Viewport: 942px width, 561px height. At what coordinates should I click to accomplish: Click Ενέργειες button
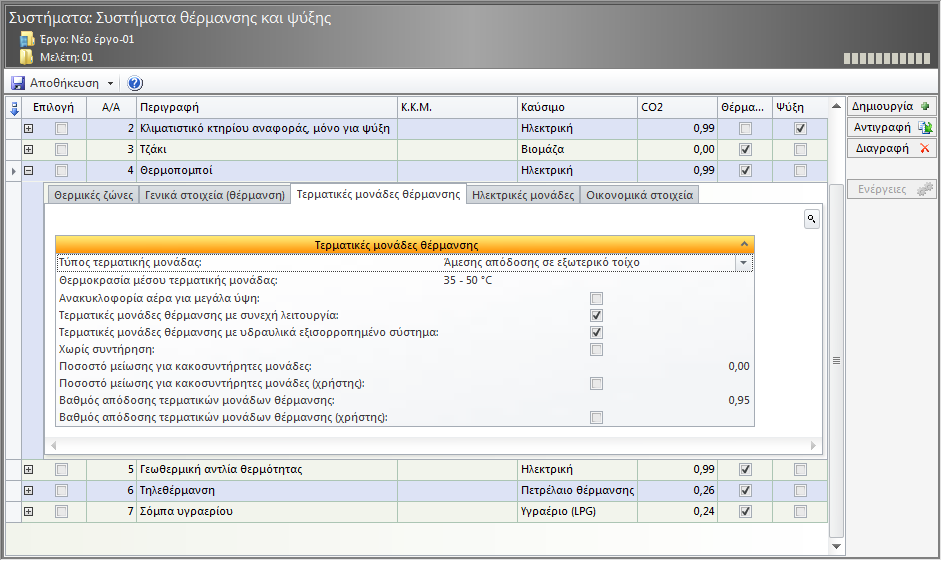coord(892,189)
